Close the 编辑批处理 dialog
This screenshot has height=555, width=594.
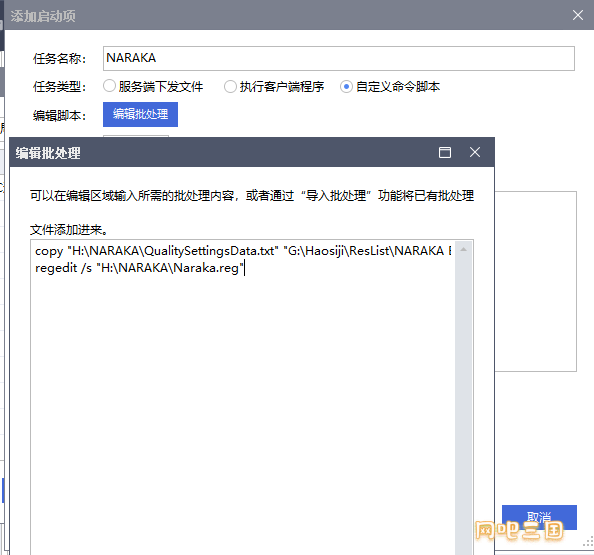[x=475, y=152]
